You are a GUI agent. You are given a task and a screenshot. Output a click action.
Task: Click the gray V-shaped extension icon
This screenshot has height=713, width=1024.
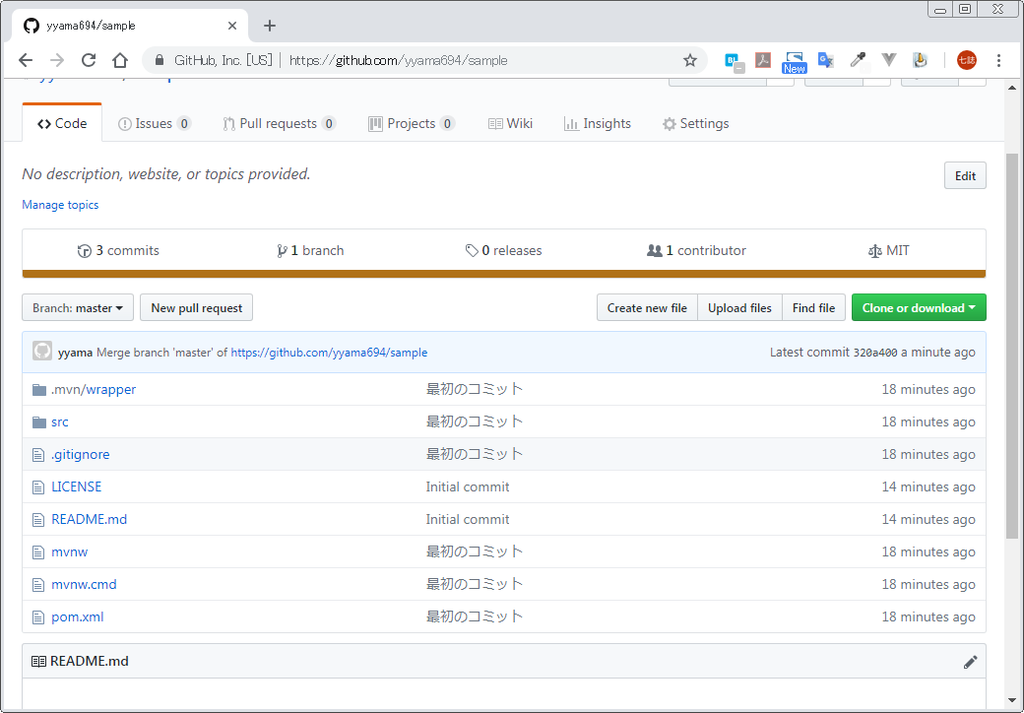pos(888,60)
